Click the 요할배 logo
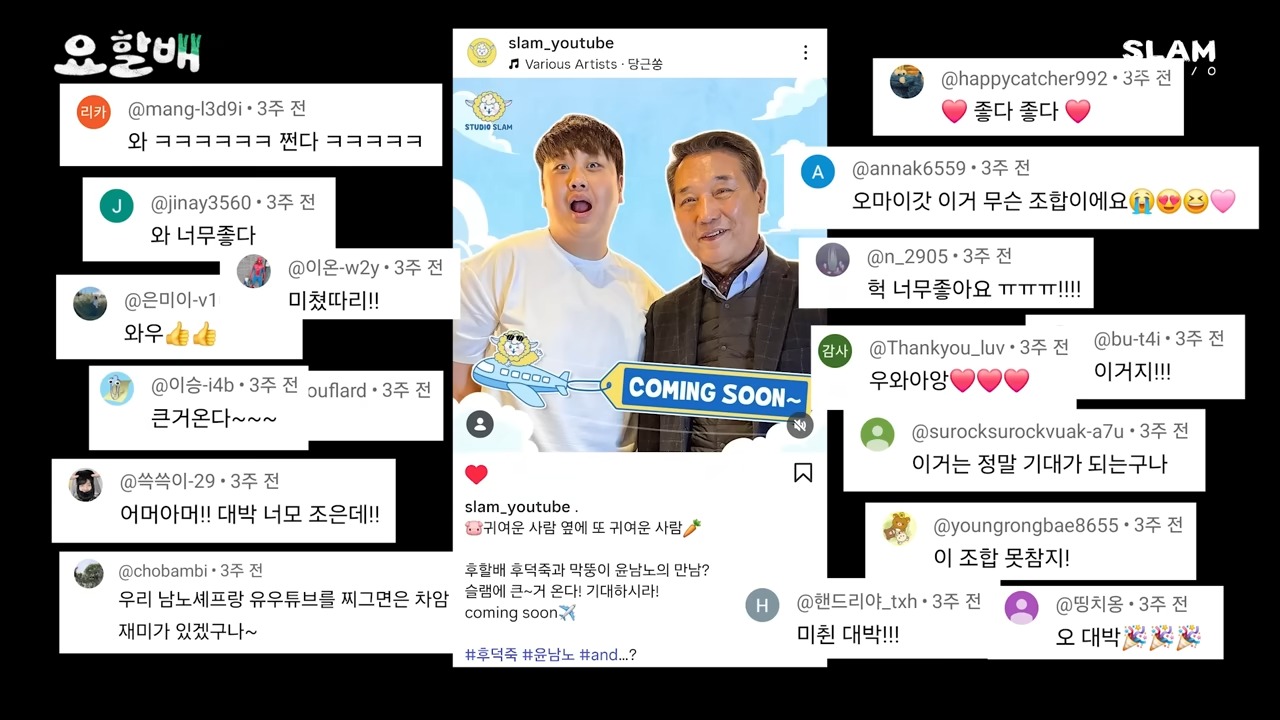The width and height of the screenshot is (1280, 720). 128,54
